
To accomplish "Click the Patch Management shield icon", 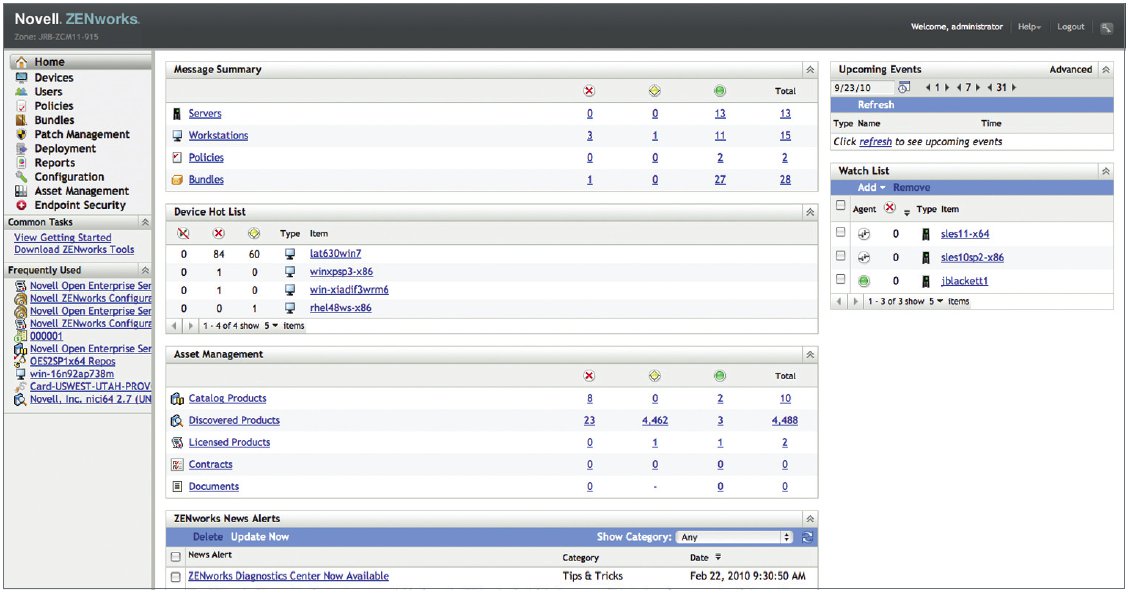I will (x=22, y=134).
